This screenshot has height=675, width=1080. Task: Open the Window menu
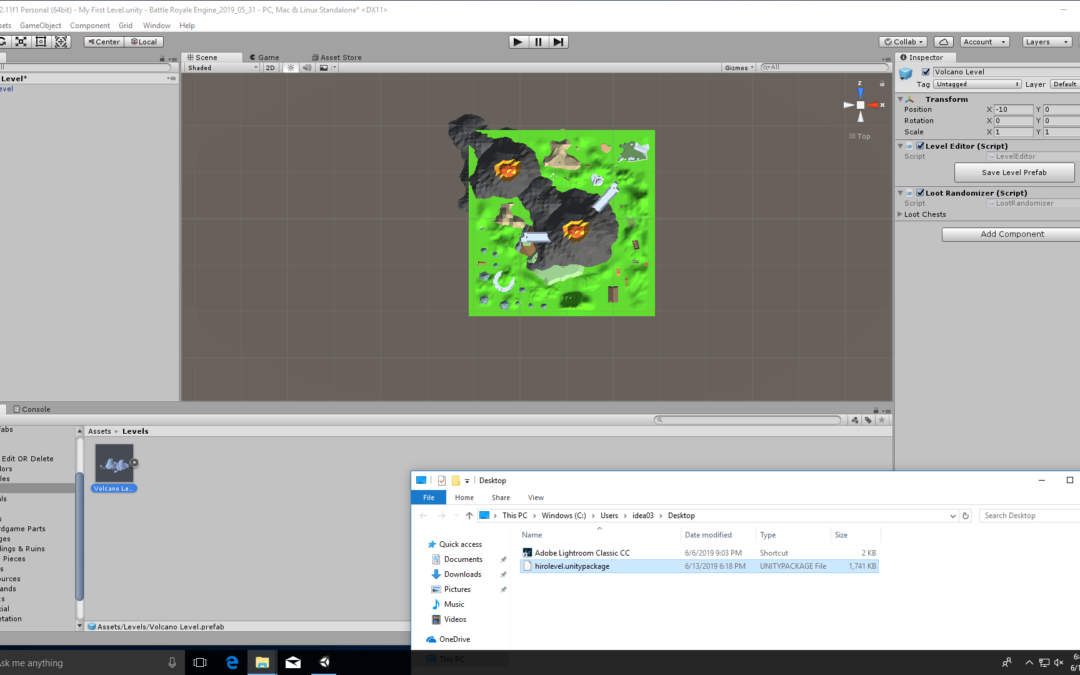[x=156, y=25]
